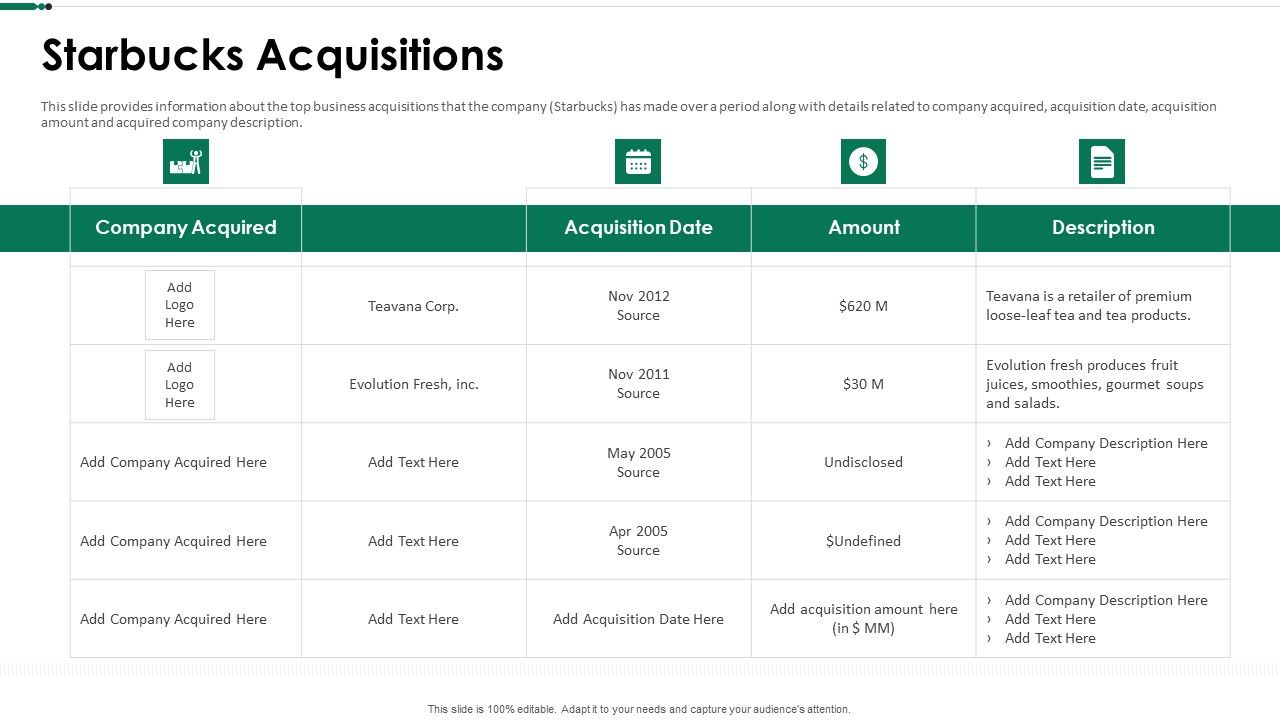This screenshot has height=720, width=1280.
Task: Click 'Add Text Here' name cell in Apr 2005 row
Action: coord(414,541)
